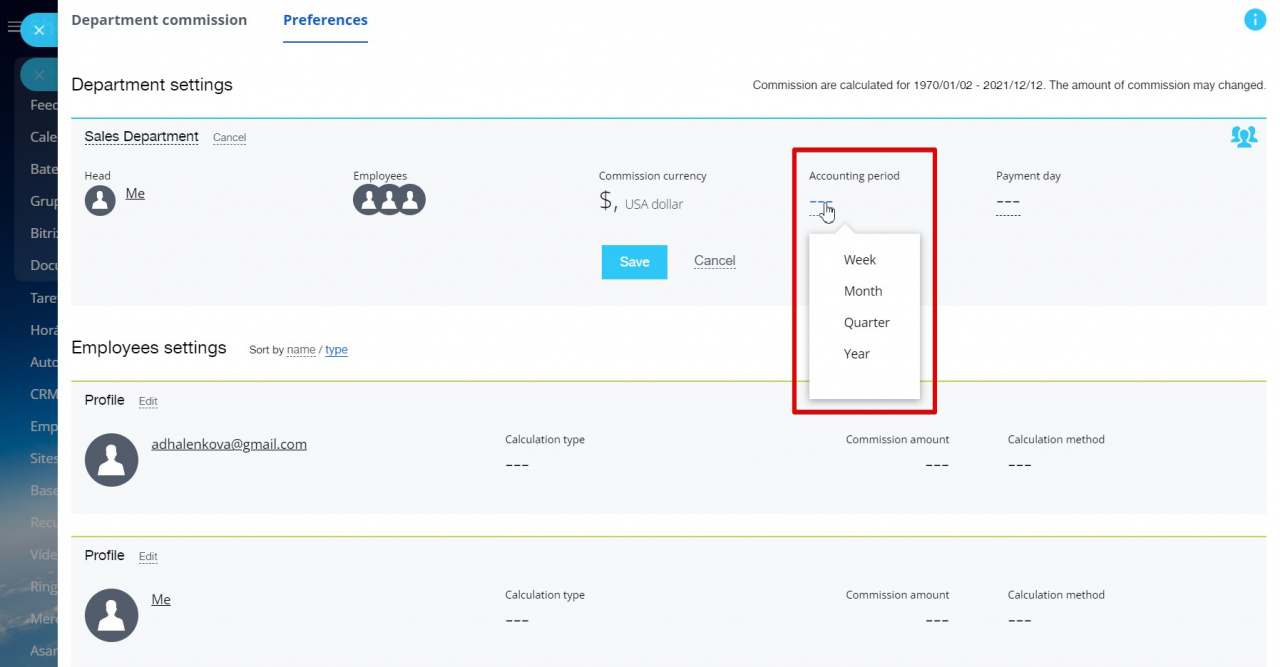Viewport: 1280px width, 667px height.
Task: Click Cancel link next to Save
Action: pos(714,261)
